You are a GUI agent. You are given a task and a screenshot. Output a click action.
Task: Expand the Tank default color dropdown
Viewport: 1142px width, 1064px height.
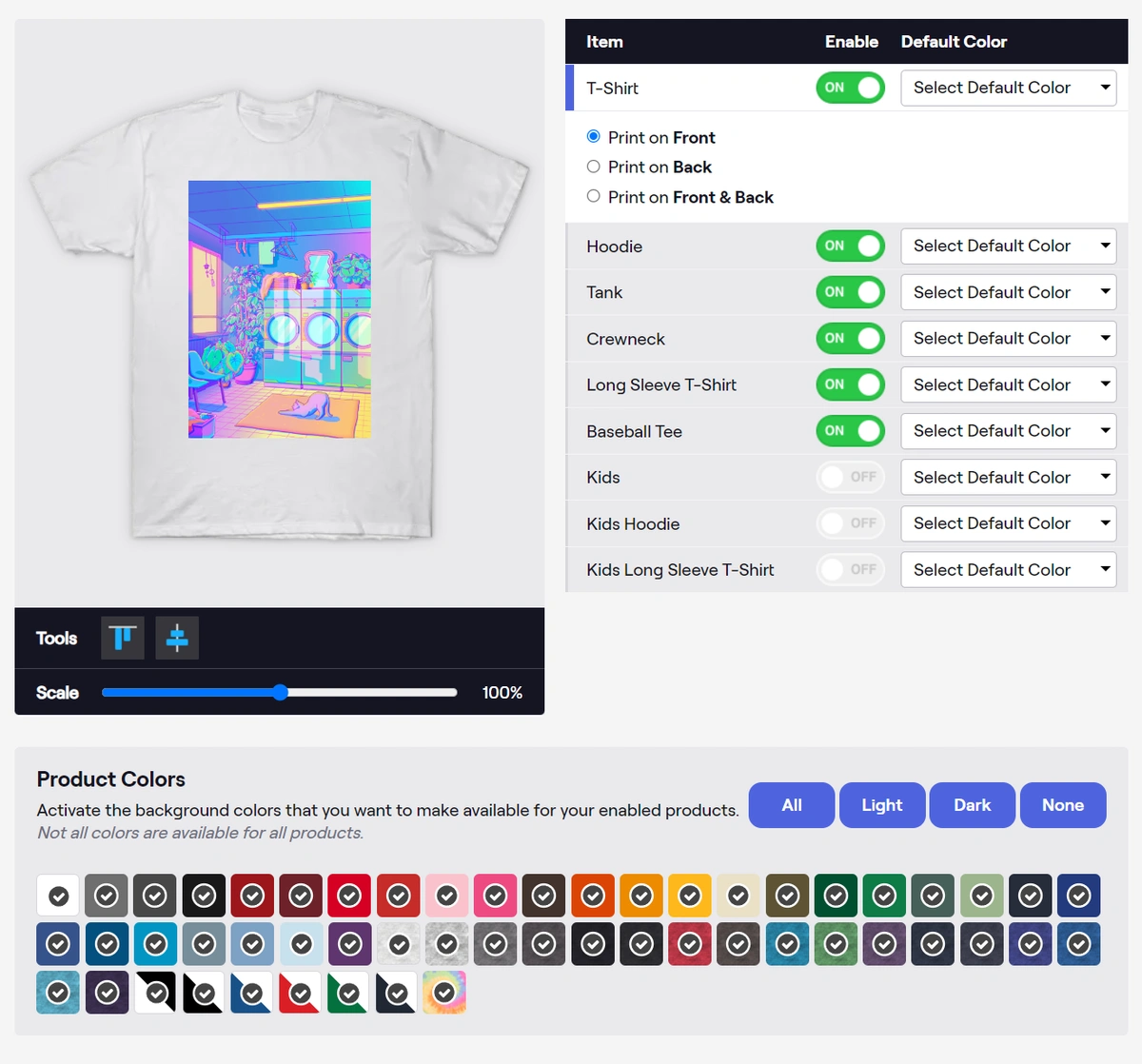coord(1009,292)
